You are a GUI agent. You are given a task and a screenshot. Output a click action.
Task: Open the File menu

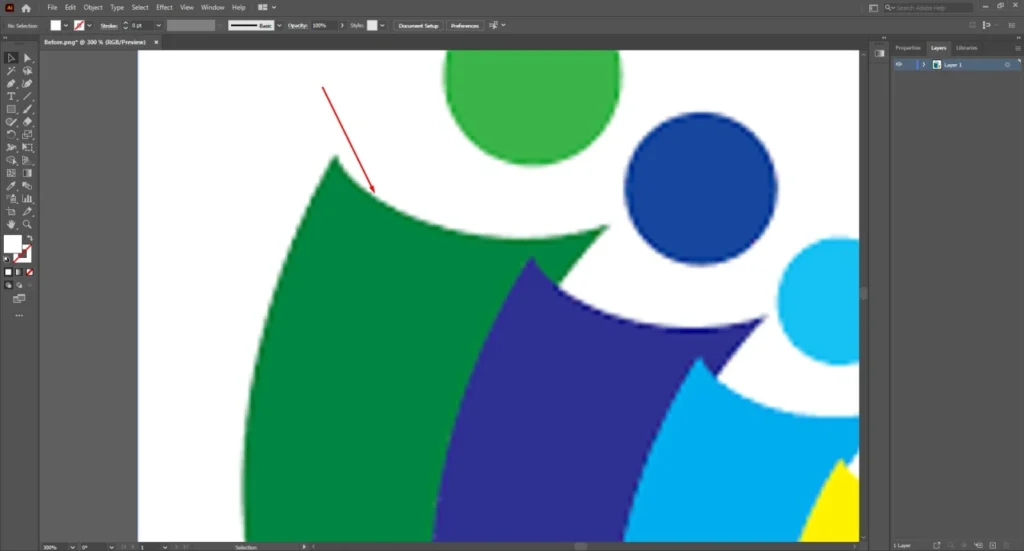[52, 8]
